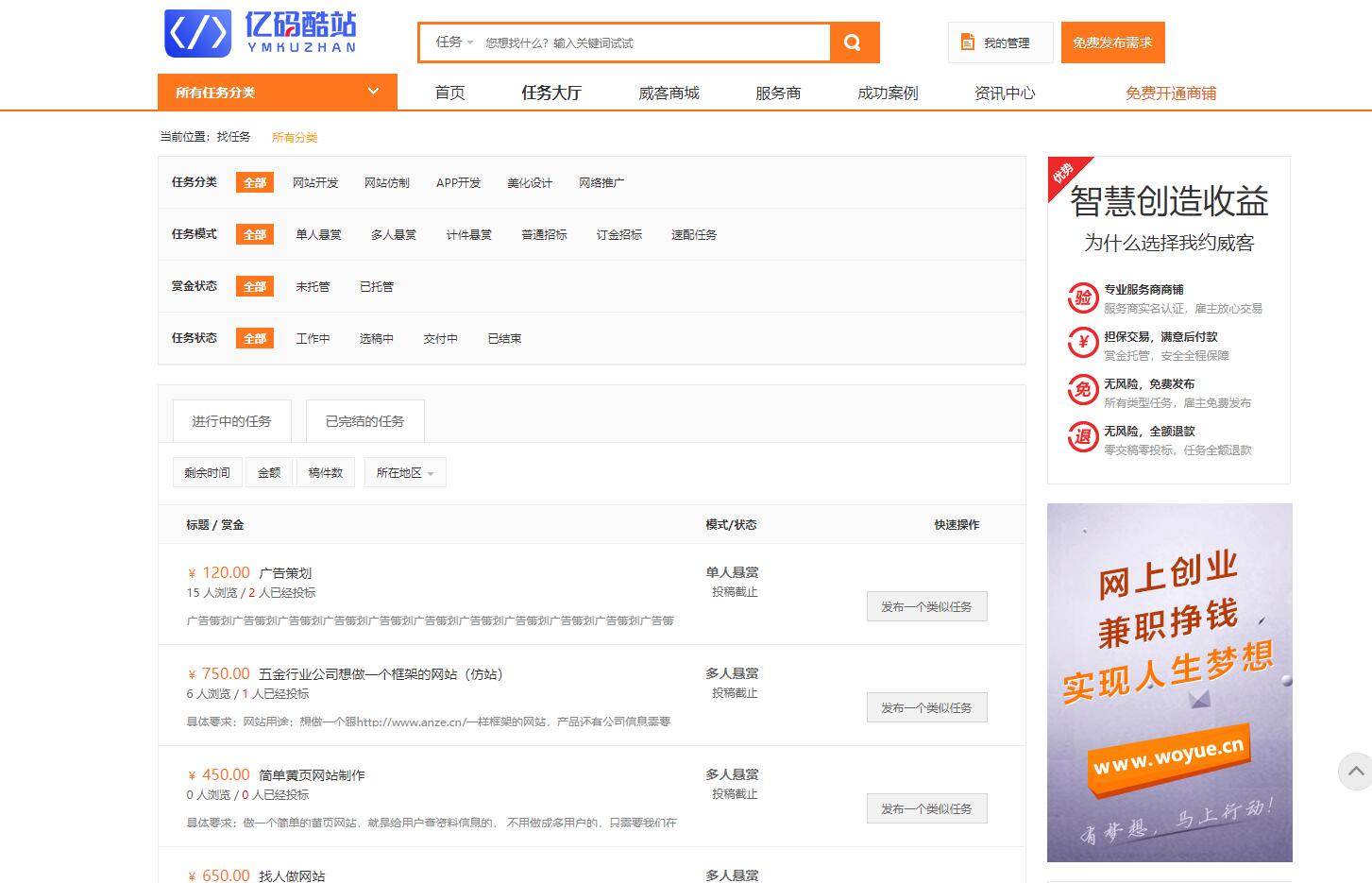Filter task status by 交付中

tap(440, 338)
